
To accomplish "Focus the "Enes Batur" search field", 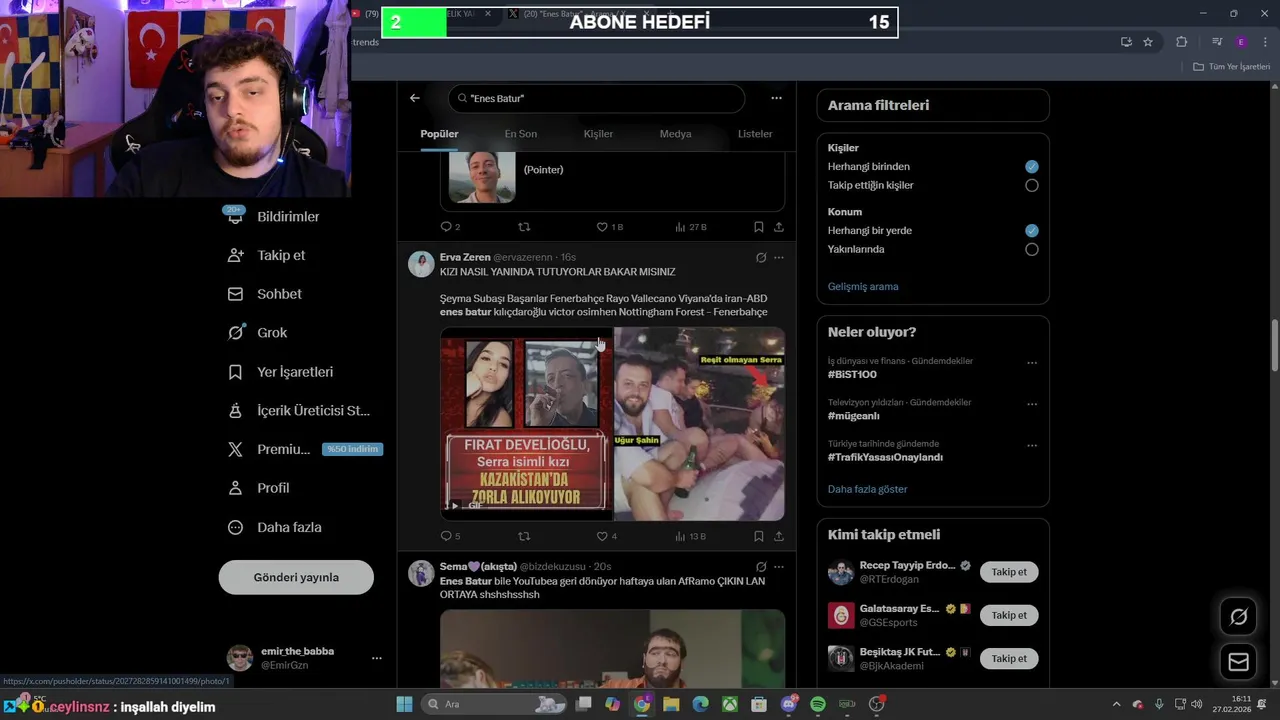I will (x=596, y=98).
